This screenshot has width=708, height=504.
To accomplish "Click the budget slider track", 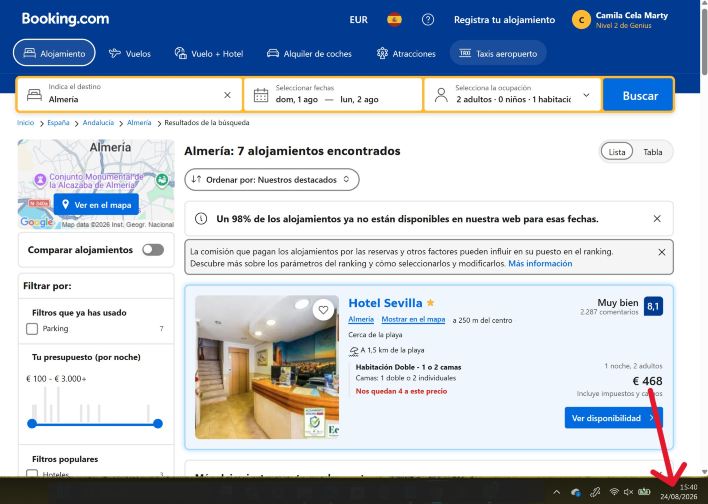I will [x=95, y=424].
